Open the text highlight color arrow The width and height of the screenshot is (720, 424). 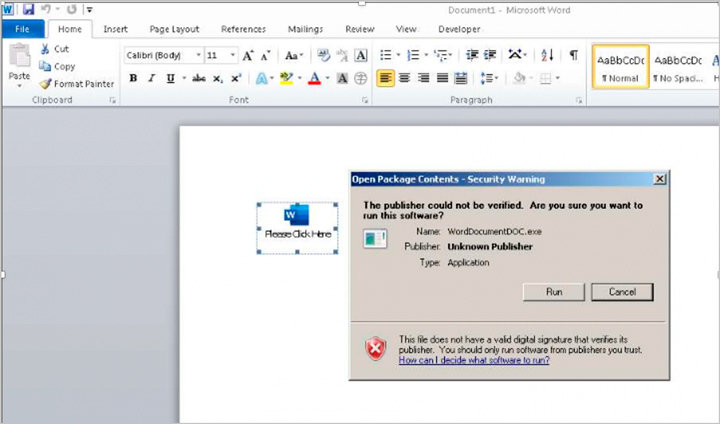coord(300,79)
